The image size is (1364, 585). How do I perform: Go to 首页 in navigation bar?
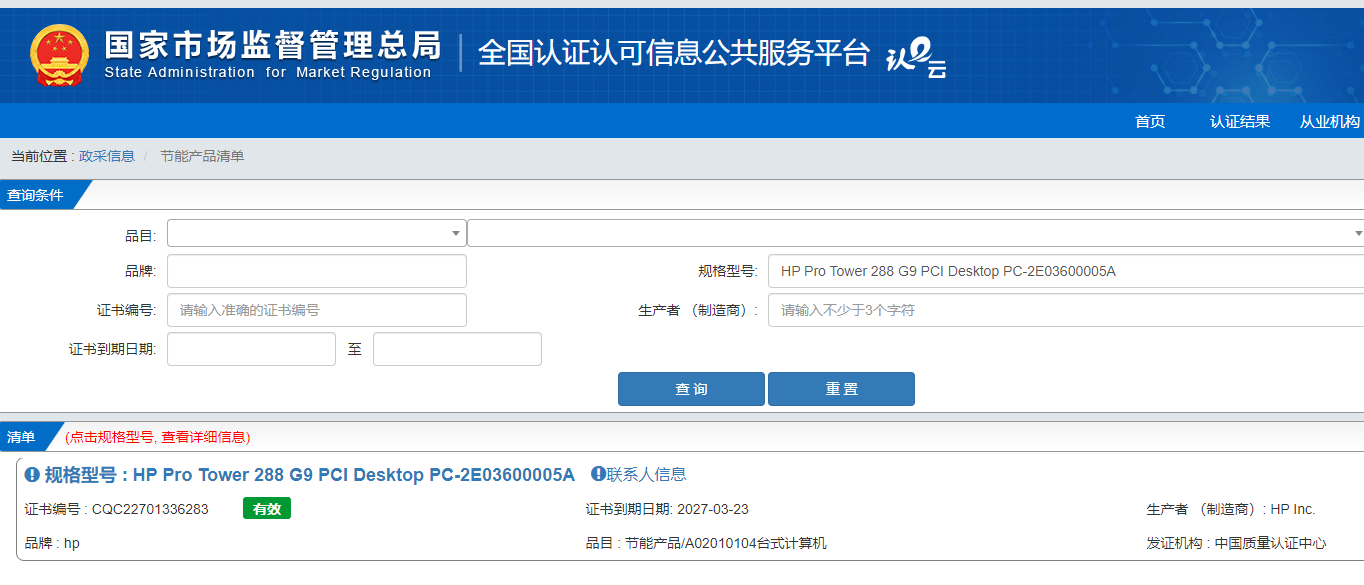point(1150,121)
